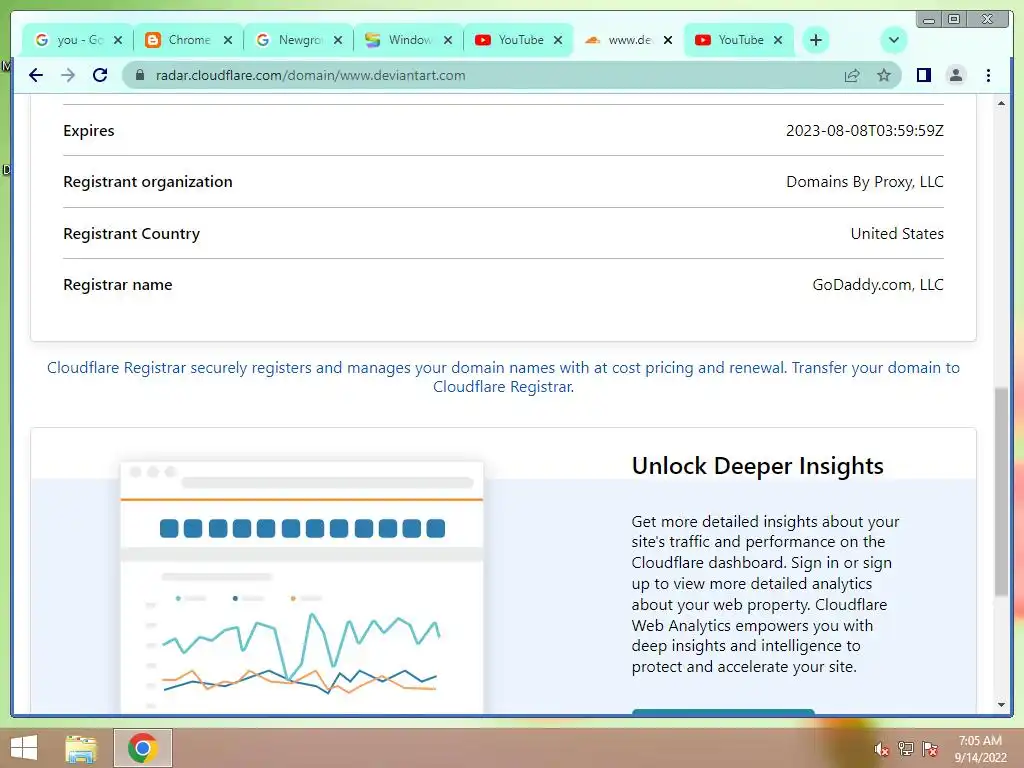Click the 'Registrar name' label
Screen dimensions: 1024x768
(118, 285)
